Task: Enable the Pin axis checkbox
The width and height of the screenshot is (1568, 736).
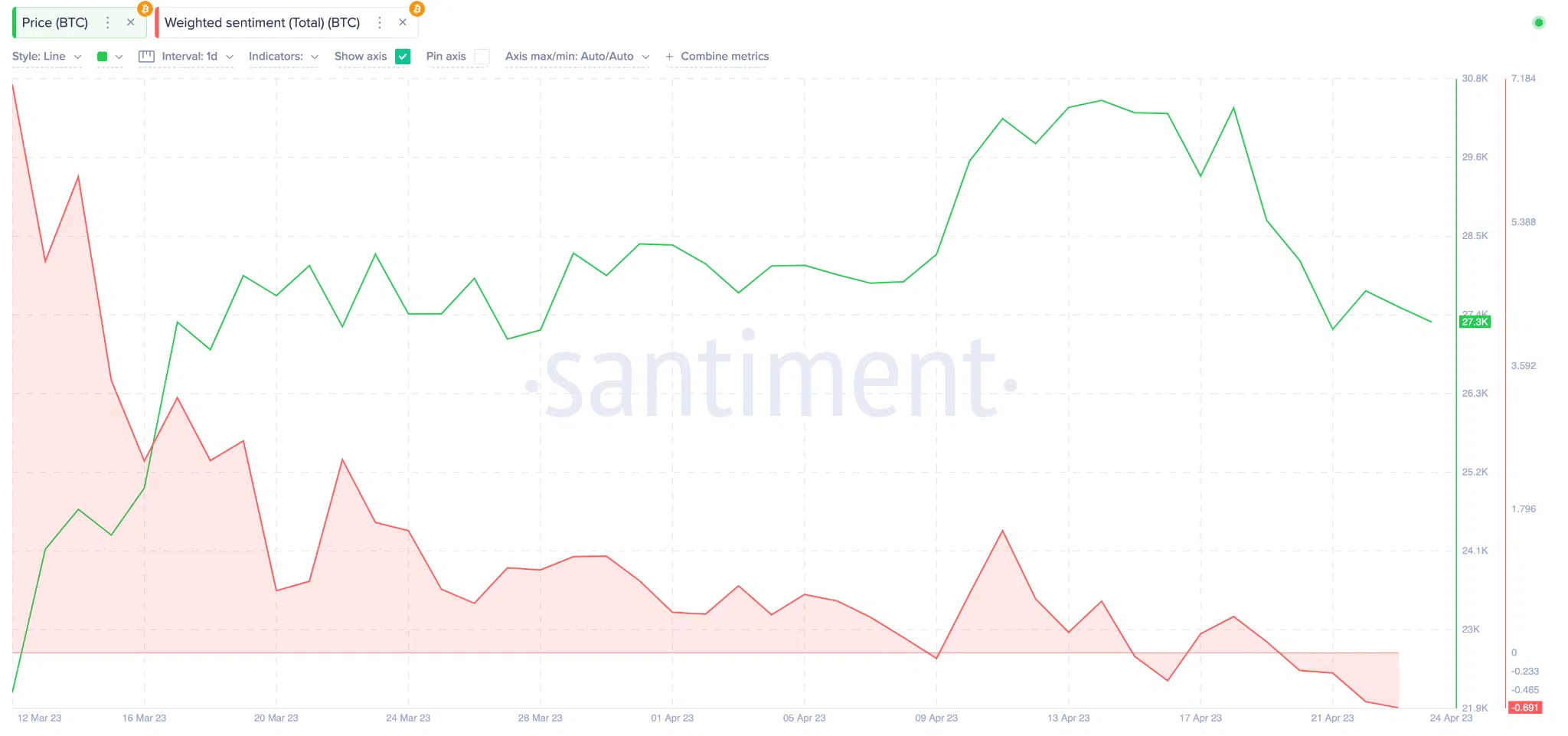Action: pos(482,57)
